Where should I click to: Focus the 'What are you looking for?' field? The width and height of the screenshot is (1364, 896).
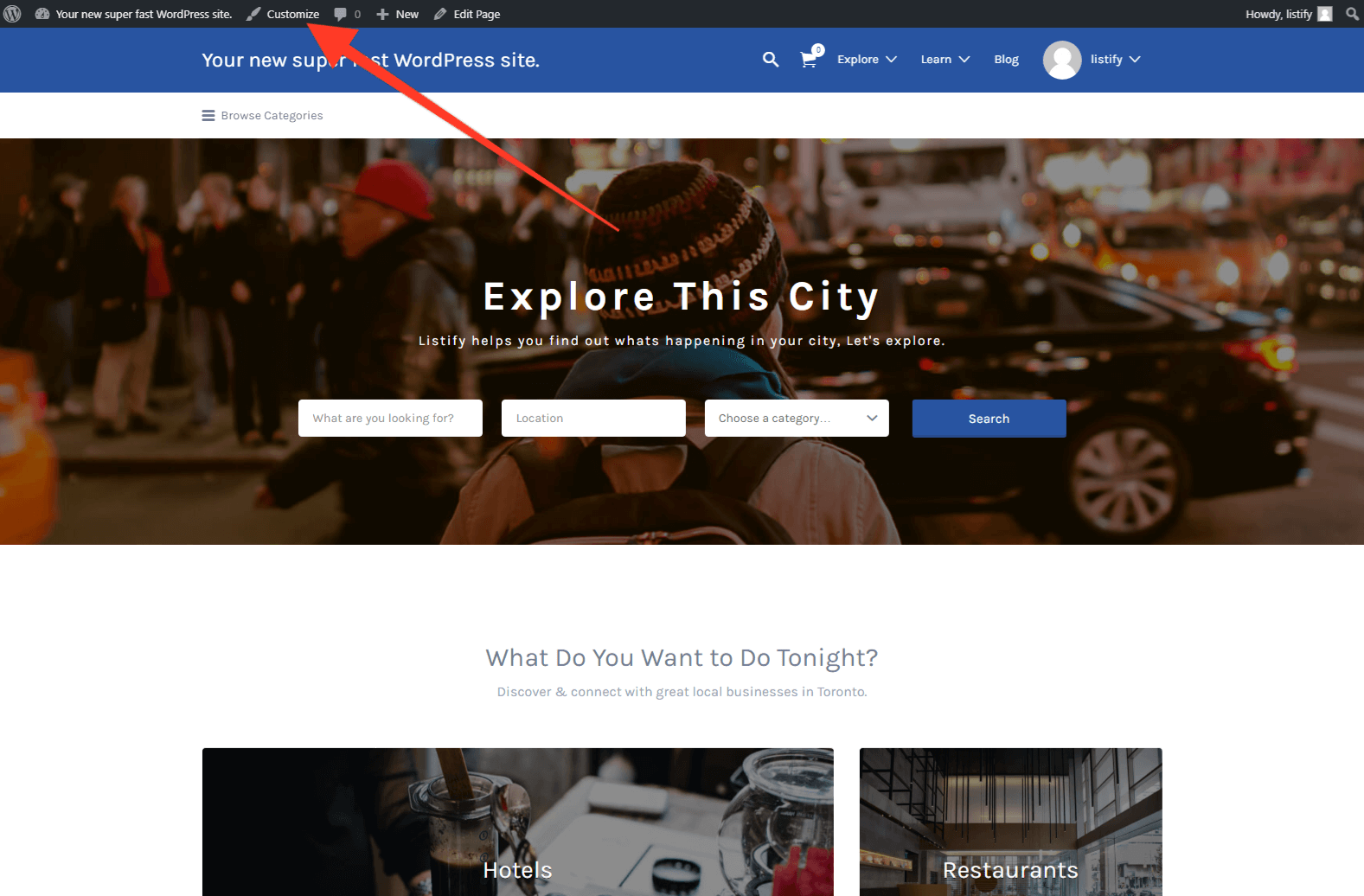click(390, 418)
